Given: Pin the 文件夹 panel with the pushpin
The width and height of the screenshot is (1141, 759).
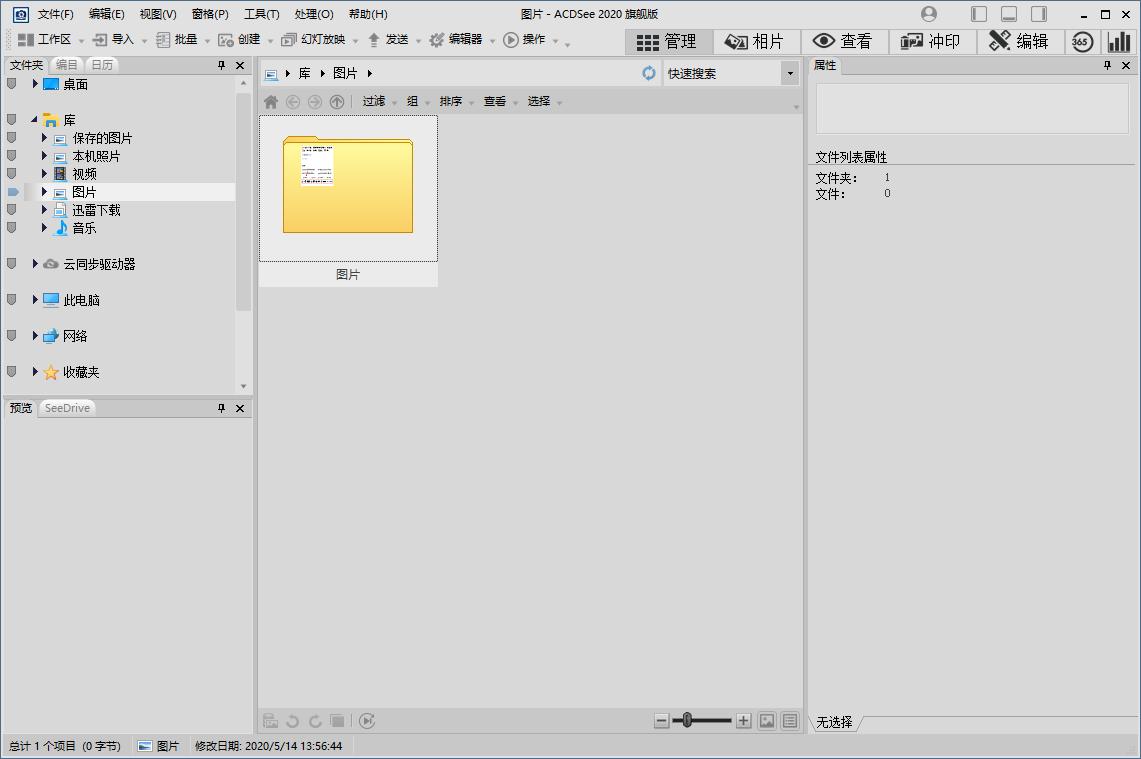Looking at the screenshot, I should pyautogui.click(x=221, y=64).
